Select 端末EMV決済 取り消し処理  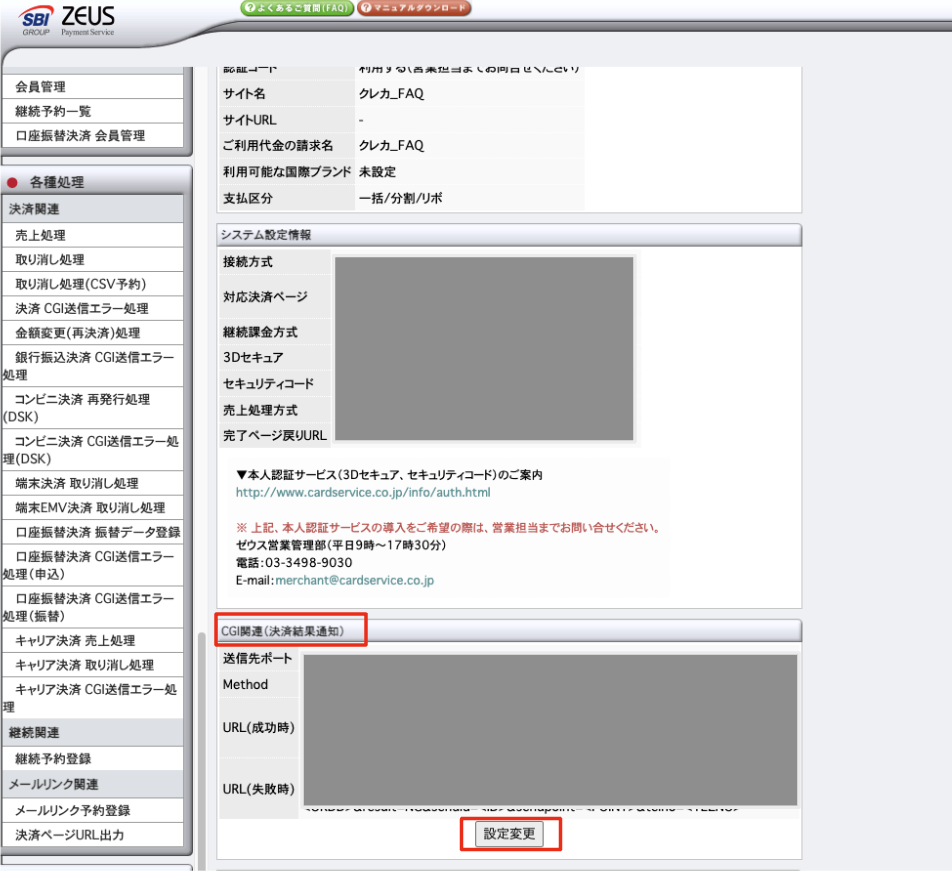(93, 508)
